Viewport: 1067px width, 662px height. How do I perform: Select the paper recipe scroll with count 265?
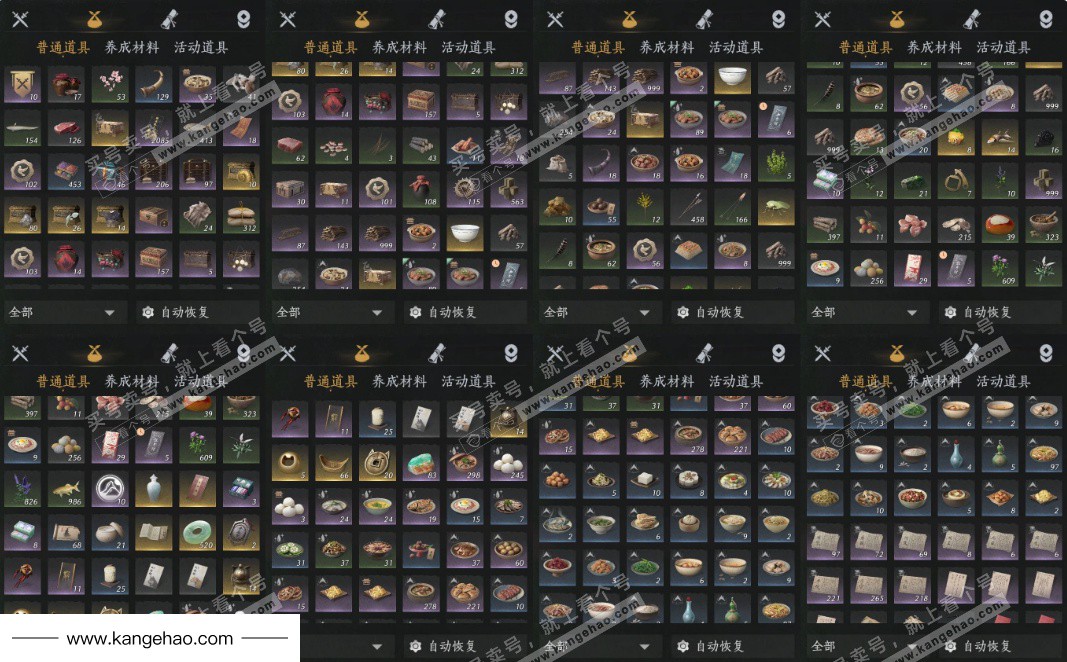coord(869,585)
